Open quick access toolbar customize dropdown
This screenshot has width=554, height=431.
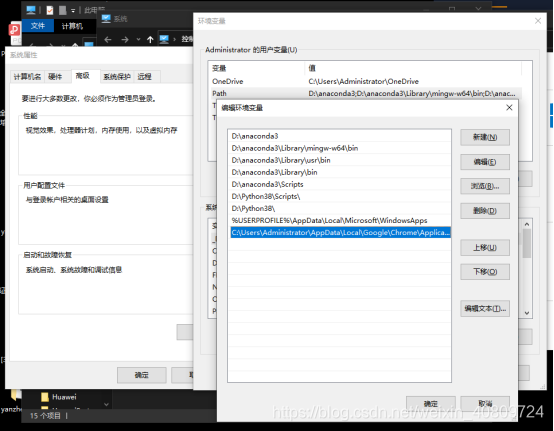(73, 11)
